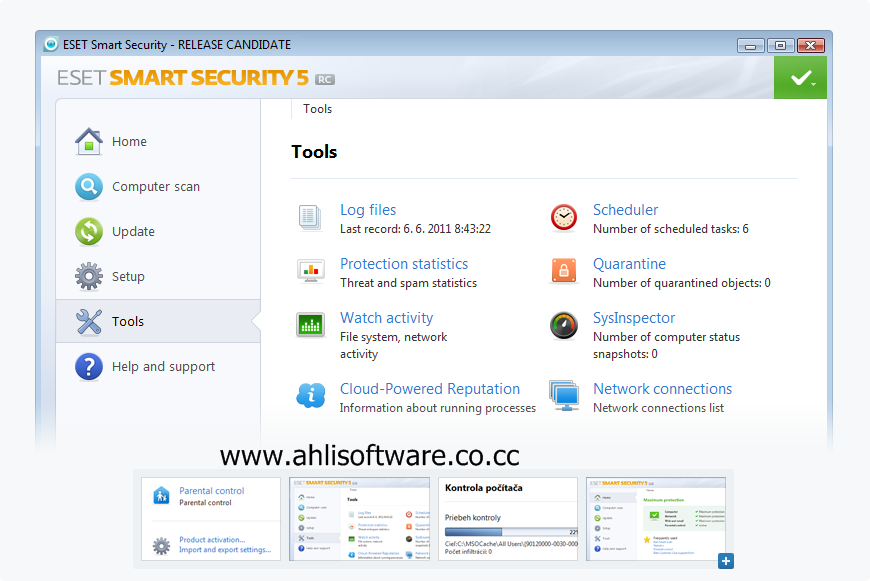Click 'Information about running processes' text
Screen dimensions: 870x581
pos(437,408)
